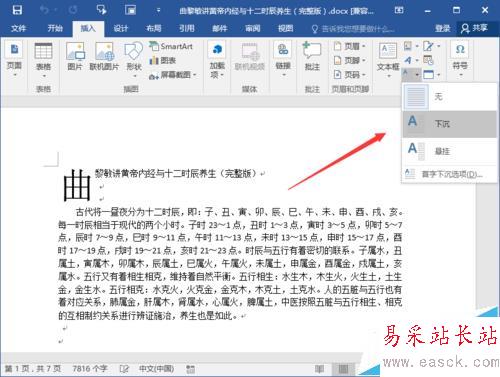Insert a SmartArt graphic
Image resolution: width=500 pixels, height=377 pixels.
point(171,46)
